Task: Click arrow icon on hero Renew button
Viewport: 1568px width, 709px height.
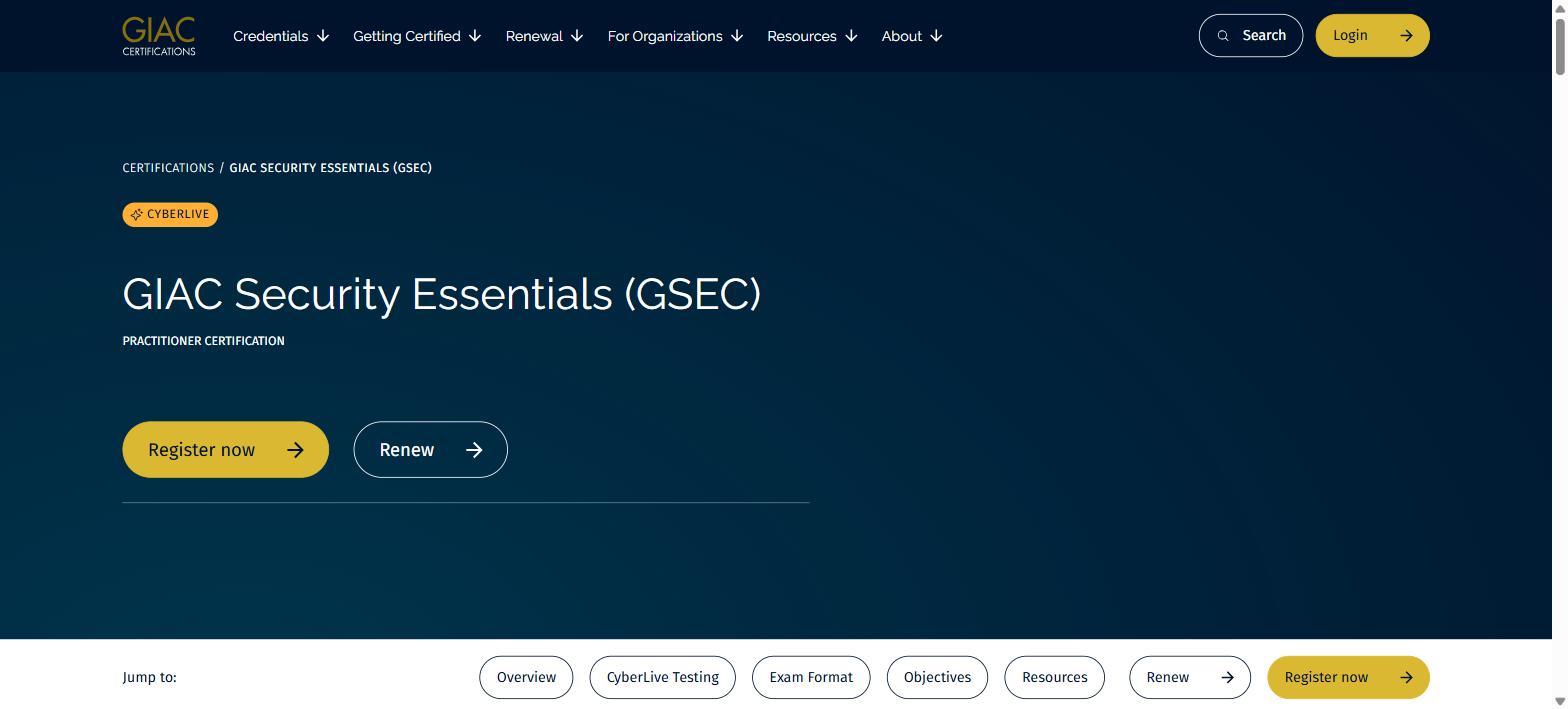Action: tap(474, 450)
